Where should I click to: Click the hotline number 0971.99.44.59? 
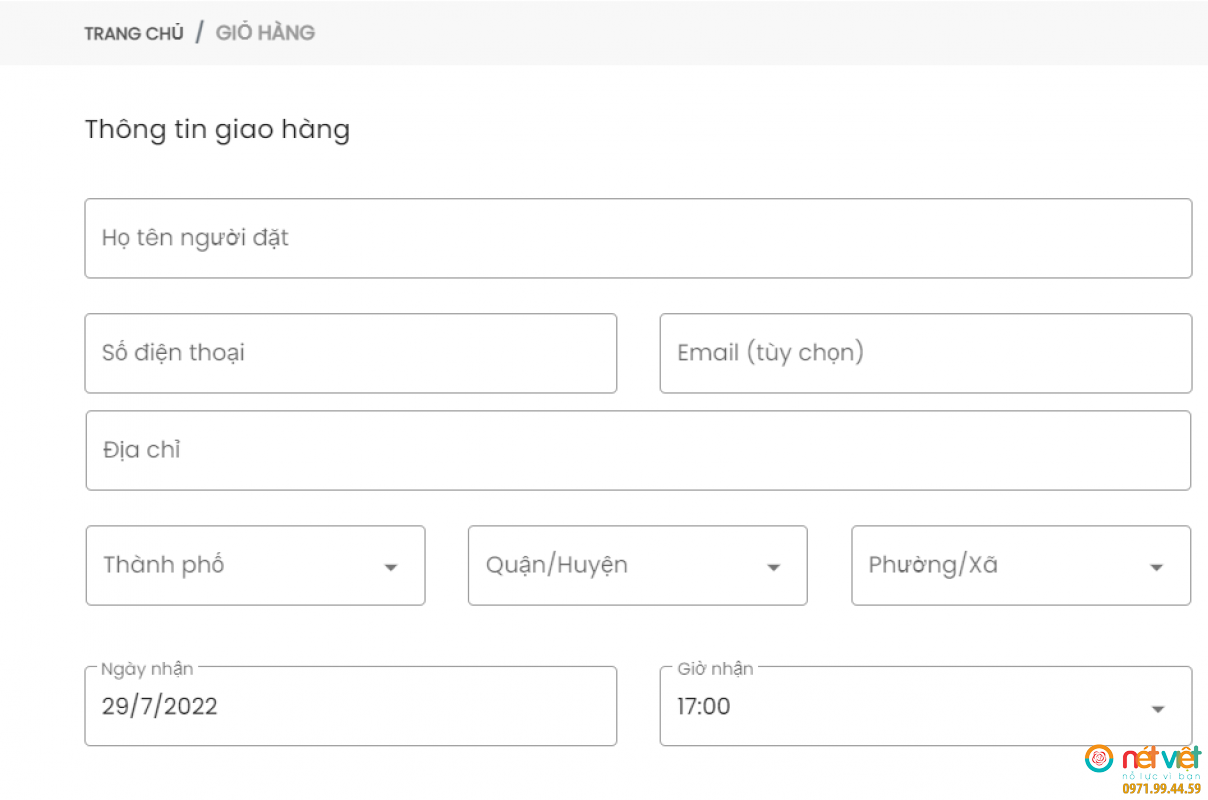(1160, 789)
